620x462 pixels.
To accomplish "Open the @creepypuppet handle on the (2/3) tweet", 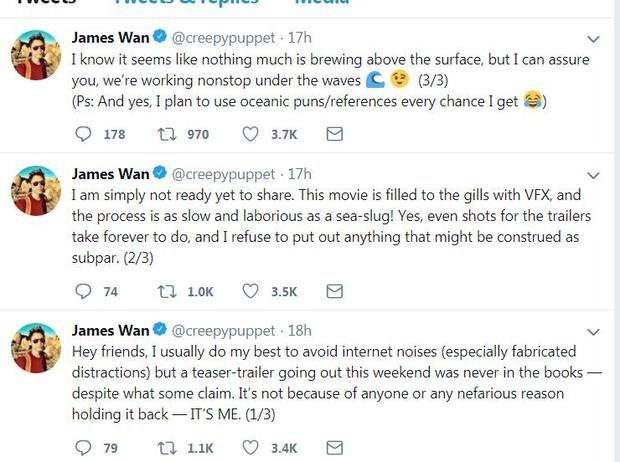I will click(x=218, y=174).
